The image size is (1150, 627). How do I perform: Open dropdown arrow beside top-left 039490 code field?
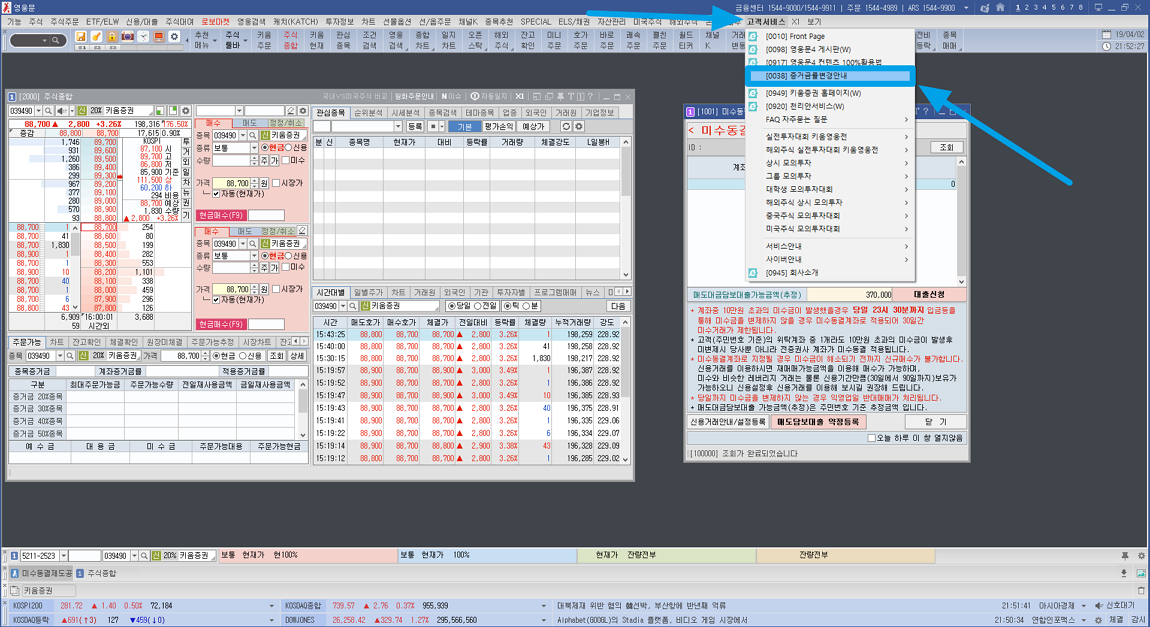[38, 111]
